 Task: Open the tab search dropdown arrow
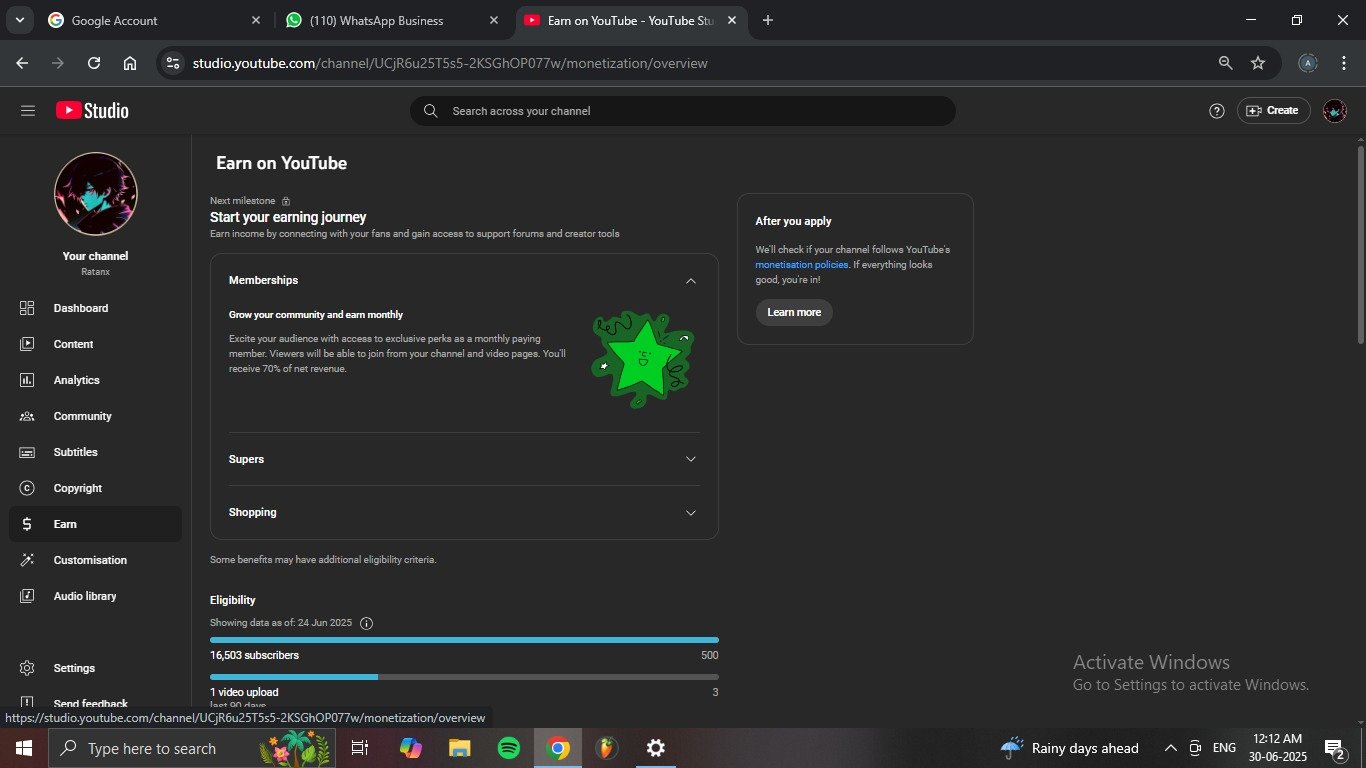tap(19, 20)
